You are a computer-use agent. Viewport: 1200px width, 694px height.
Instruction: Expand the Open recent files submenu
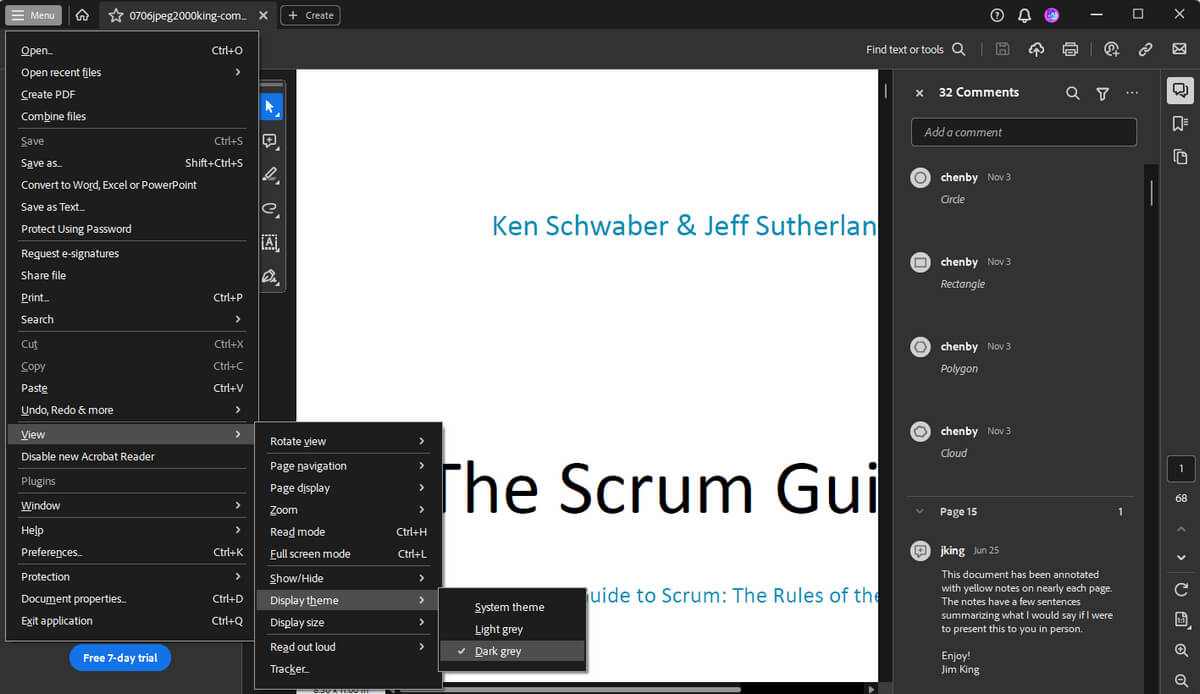tap(130, 72)
